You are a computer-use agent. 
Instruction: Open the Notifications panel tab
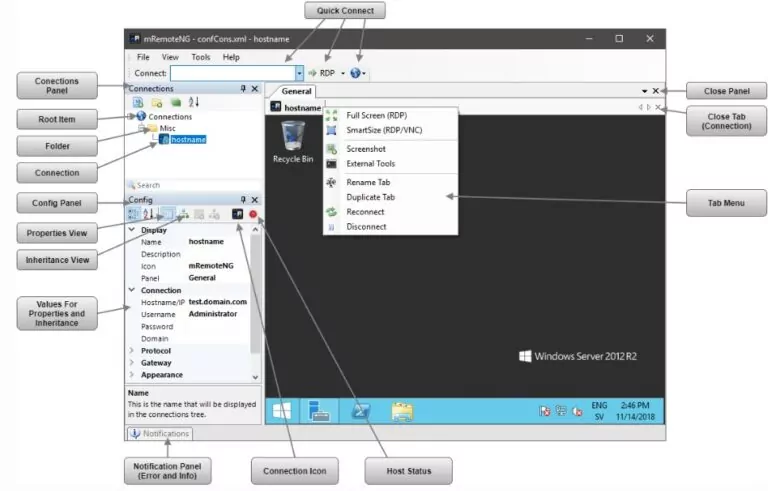[x=160, y=434]
